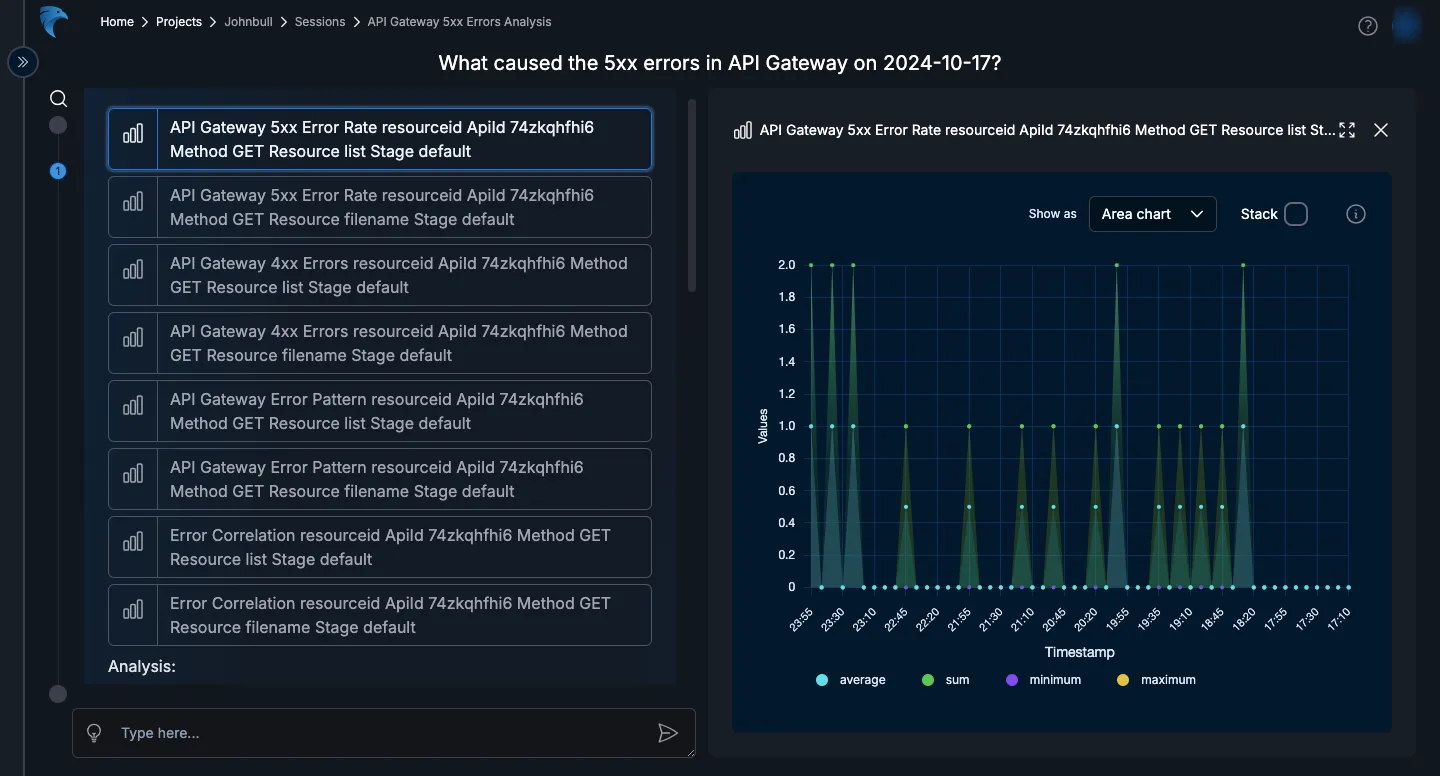This screenshot has height=776, width=1440.
Task: Open the Area chart dropdown
Action: click(1152, 214)
